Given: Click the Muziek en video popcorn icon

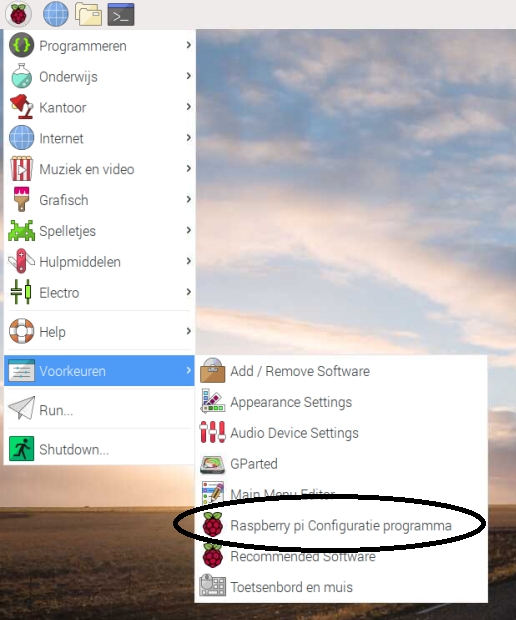Looking at the screenshot, I should [21, 168].
